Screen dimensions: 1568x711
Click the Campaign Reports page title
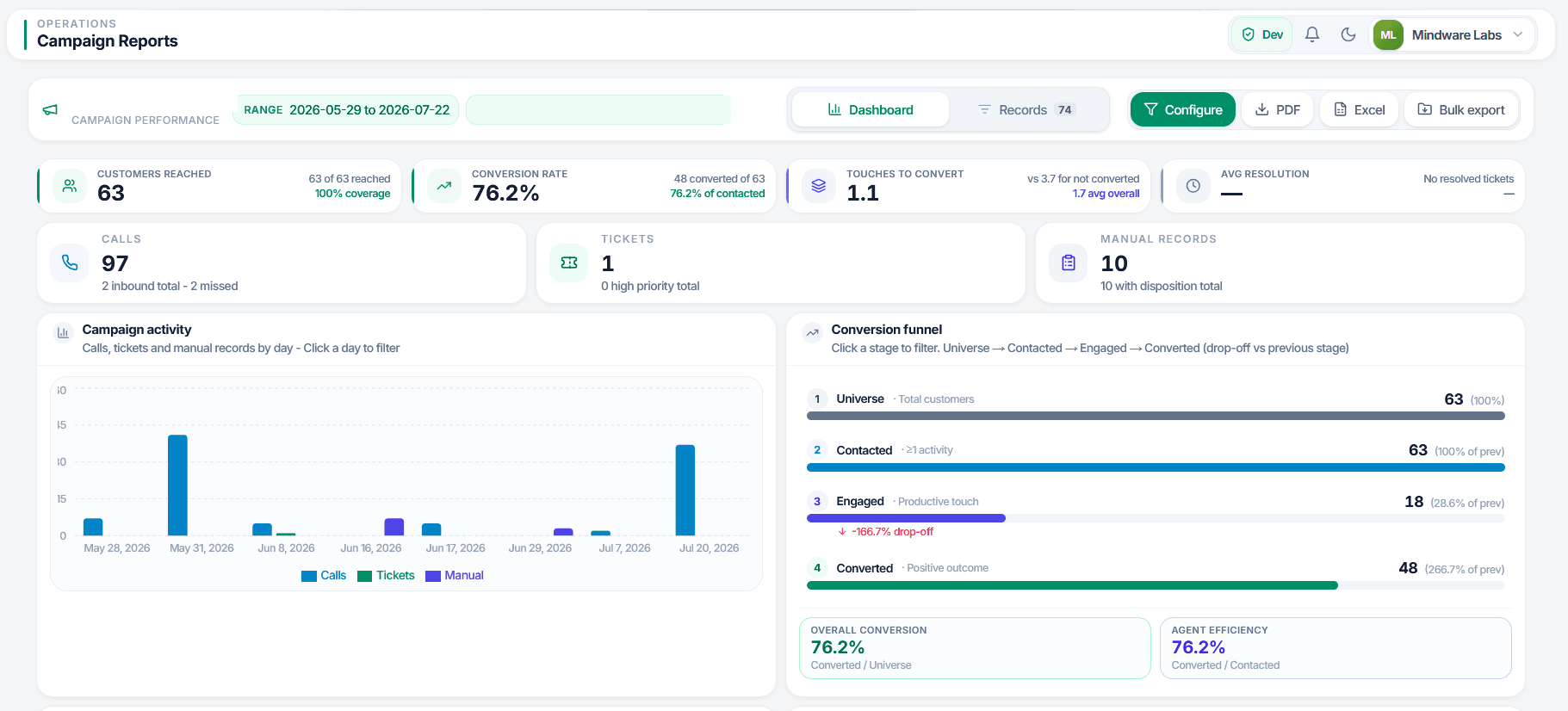click(x=108, y=40)
